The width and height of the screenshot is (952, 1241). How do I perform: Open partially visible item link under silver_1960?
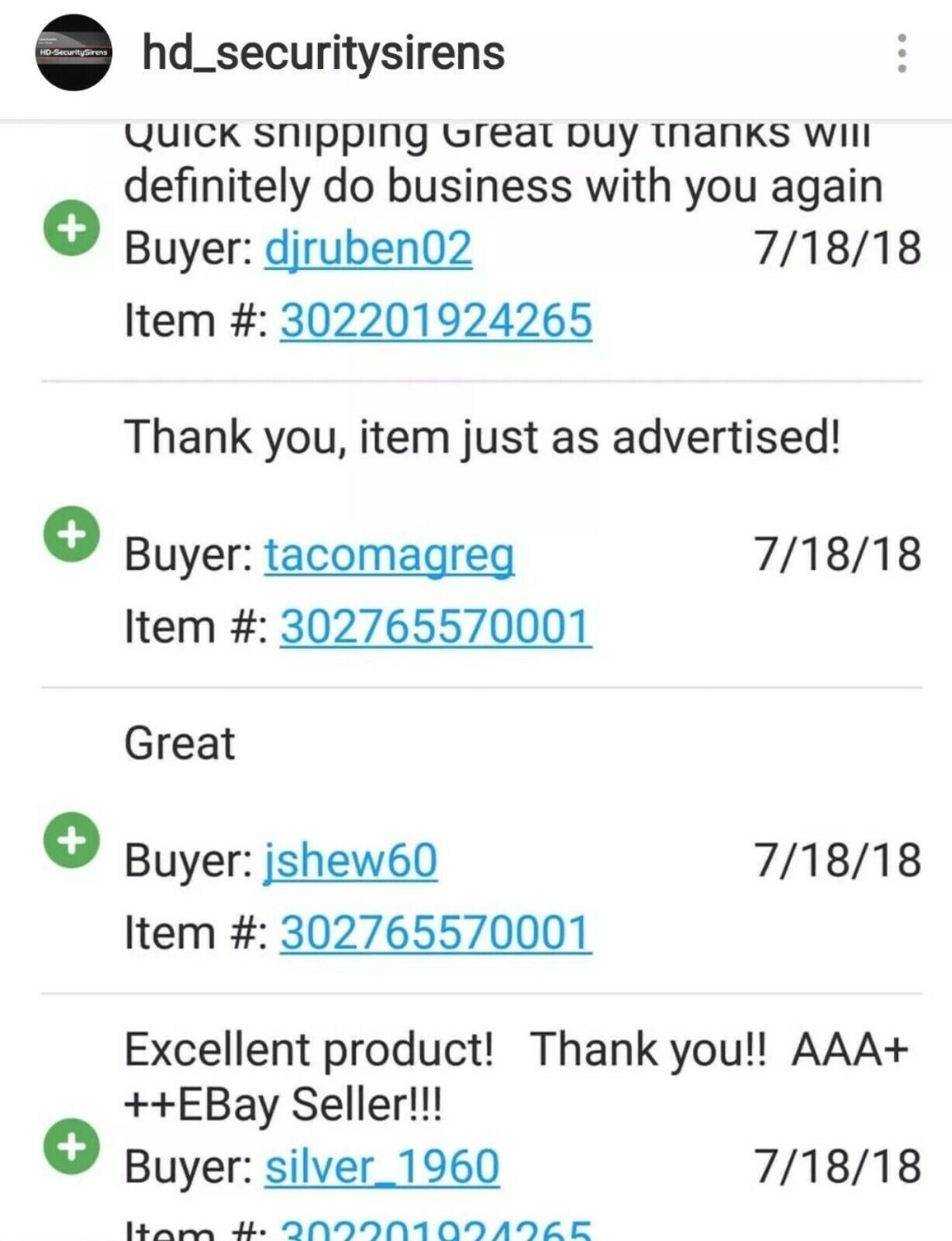436,1231
